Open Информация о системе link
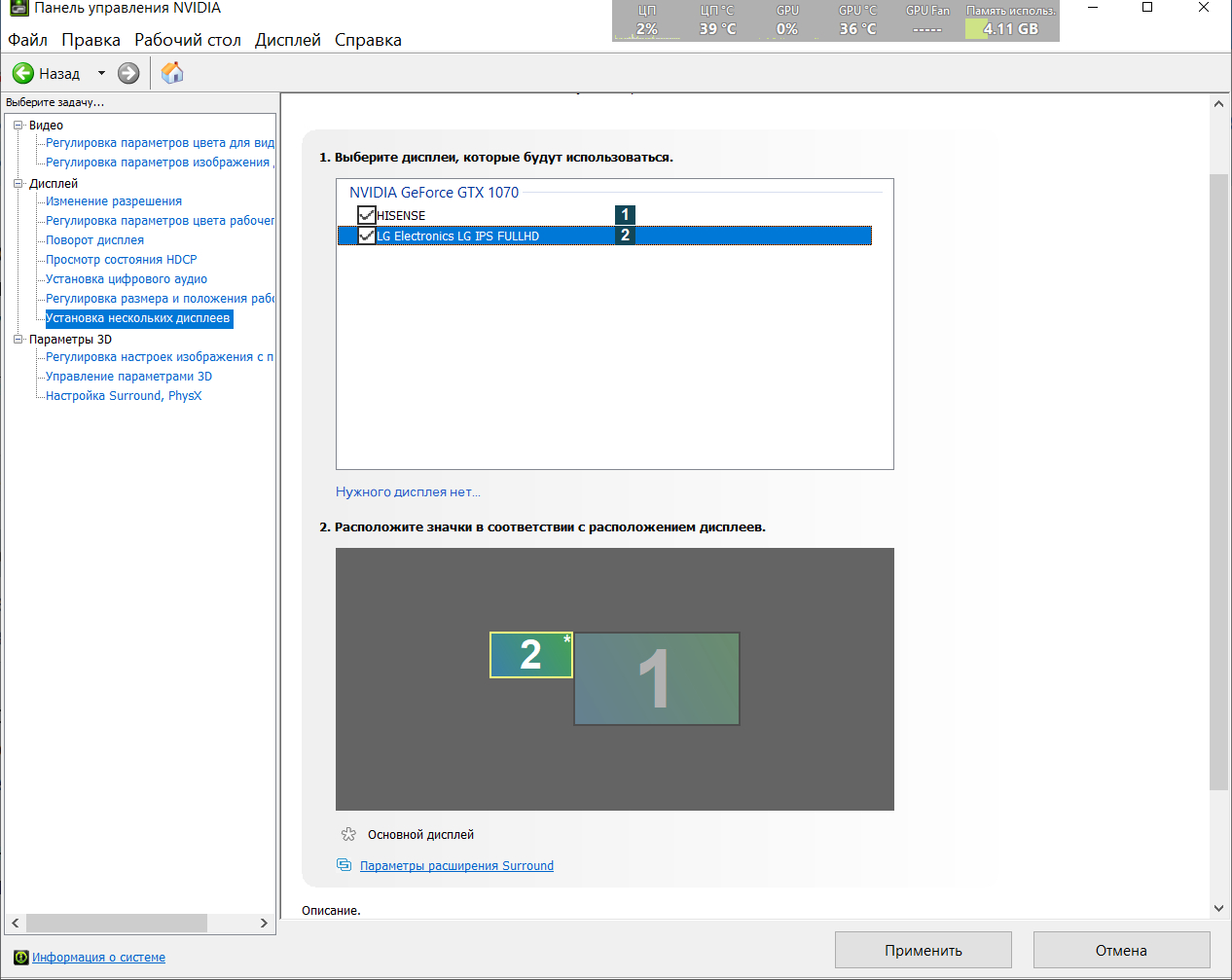The width and height of the screenshot is (1232, 980). [x=98, y=958]
